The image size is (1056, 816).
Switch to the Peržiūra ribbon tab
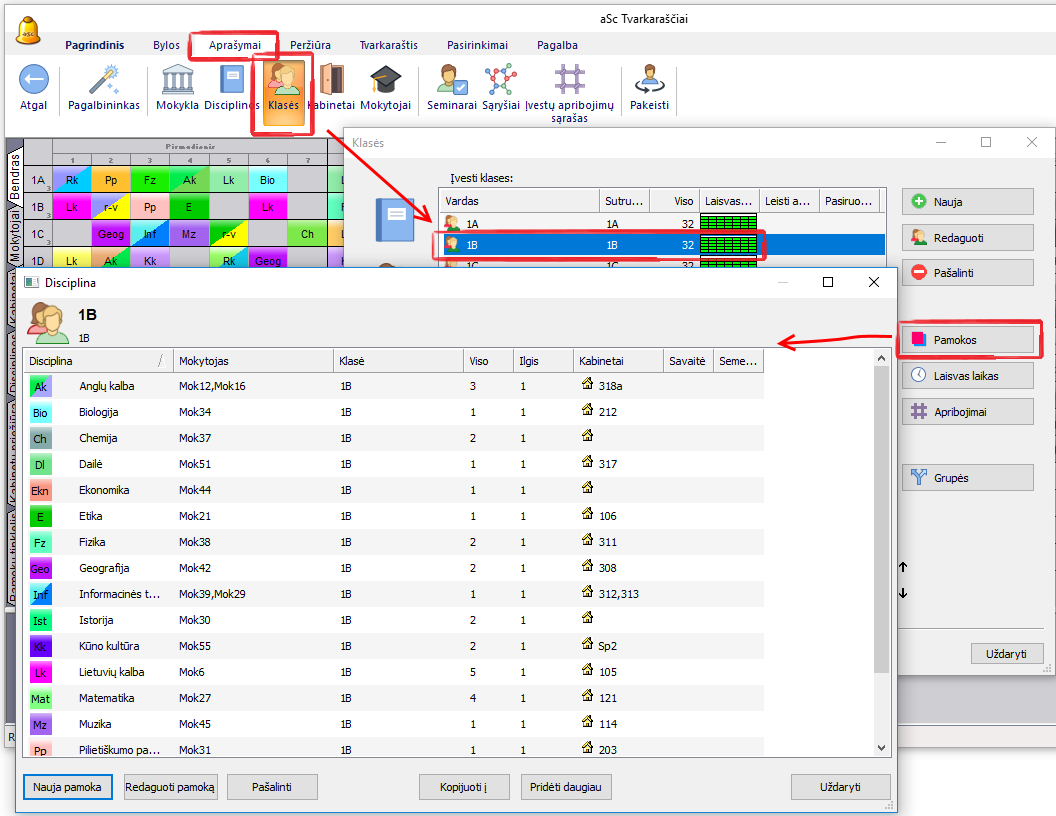point(310,45)
